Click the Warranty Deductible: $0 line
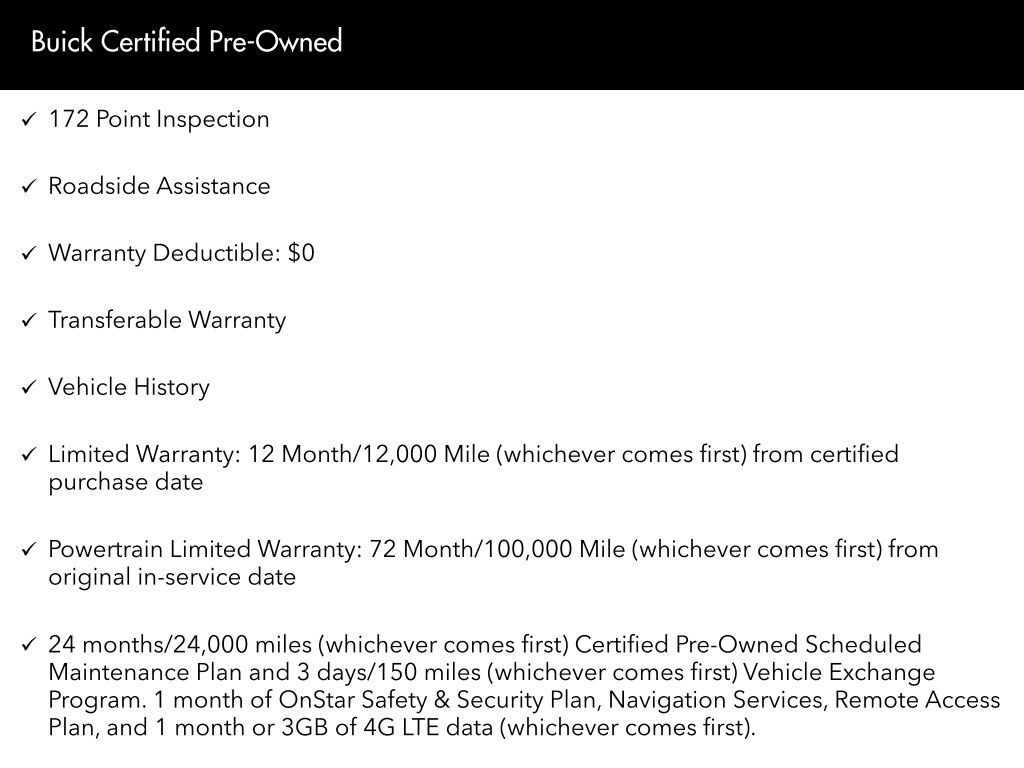1024x768 pixels. click(x=181, y=253)
